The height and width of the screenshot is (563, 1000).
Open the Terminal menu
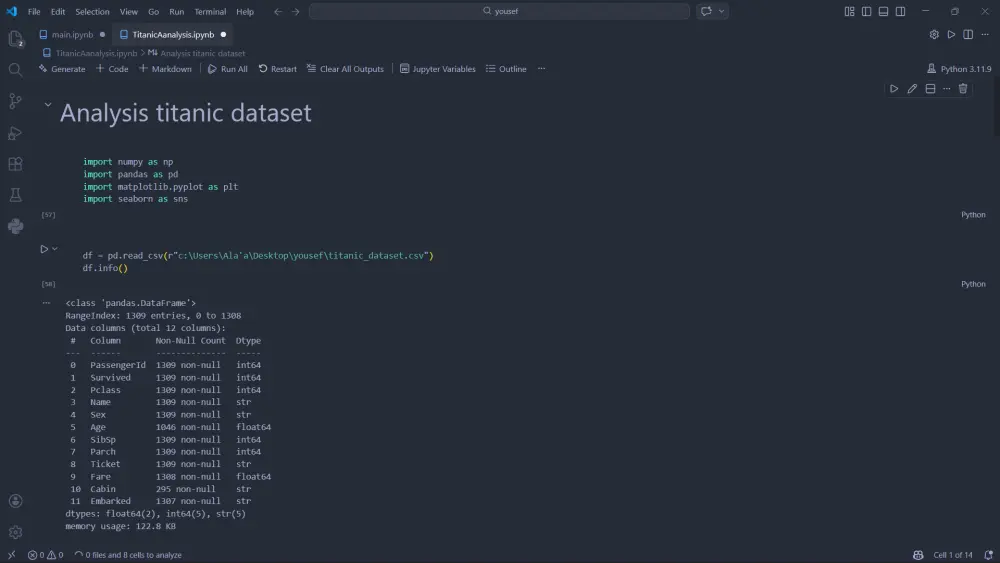(x=210, y=11)
